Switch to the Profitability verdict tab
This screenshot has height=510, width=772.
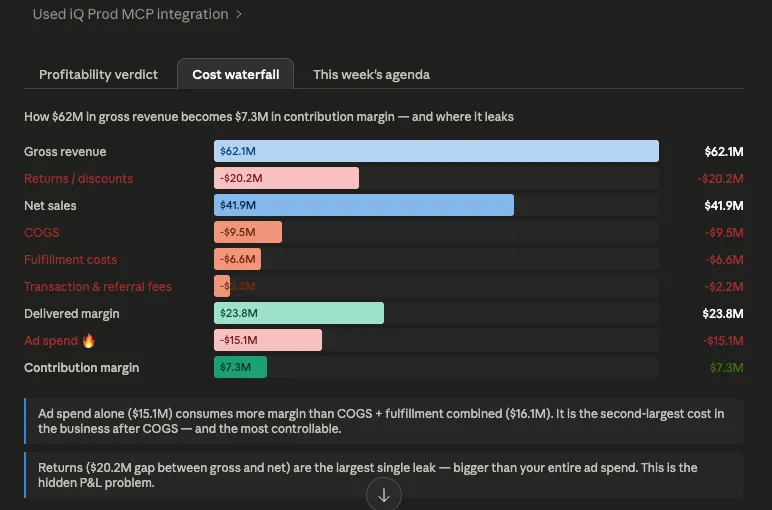[98, 74]
